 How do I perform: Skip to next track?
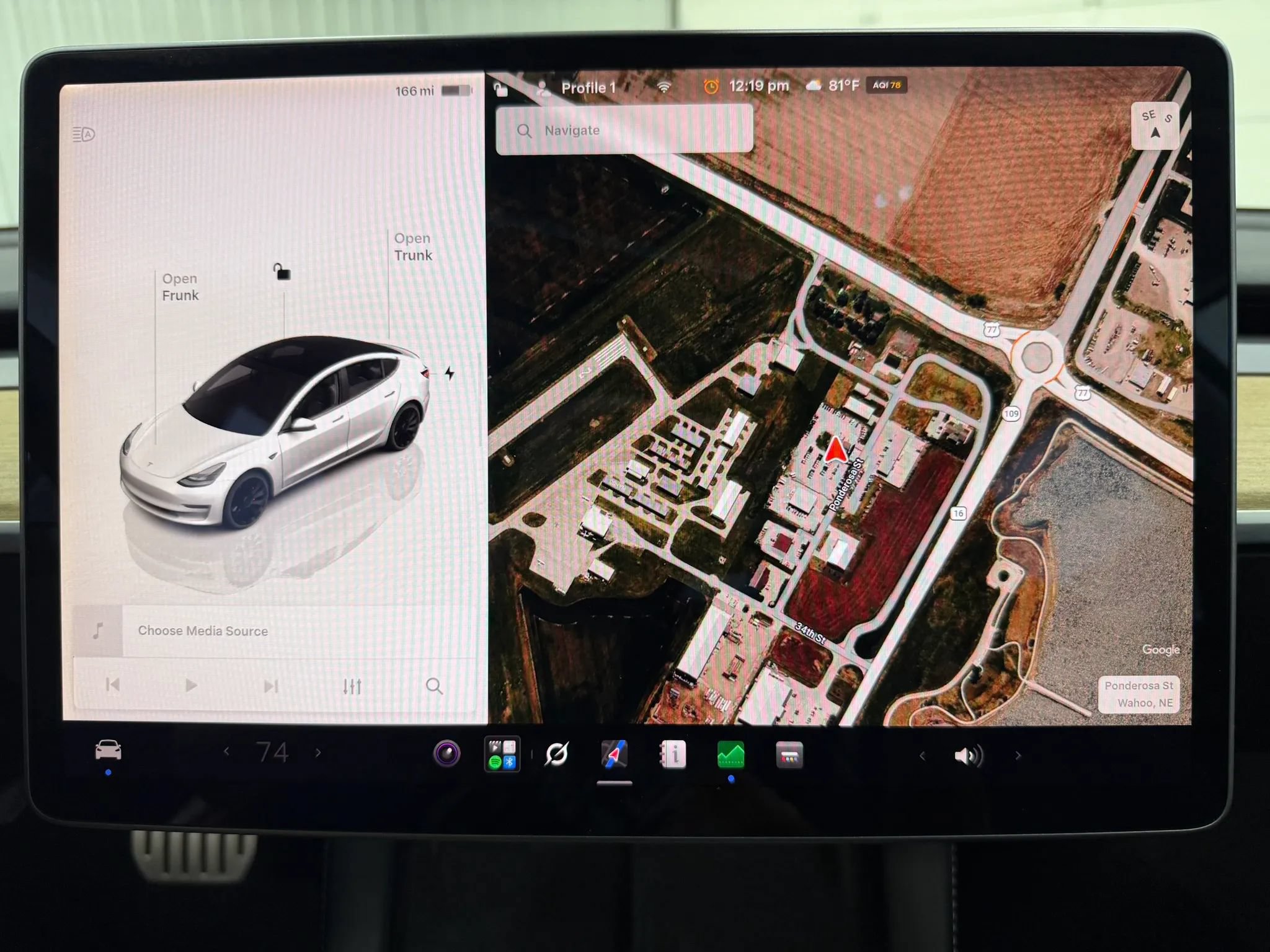[x=271, y=686]
